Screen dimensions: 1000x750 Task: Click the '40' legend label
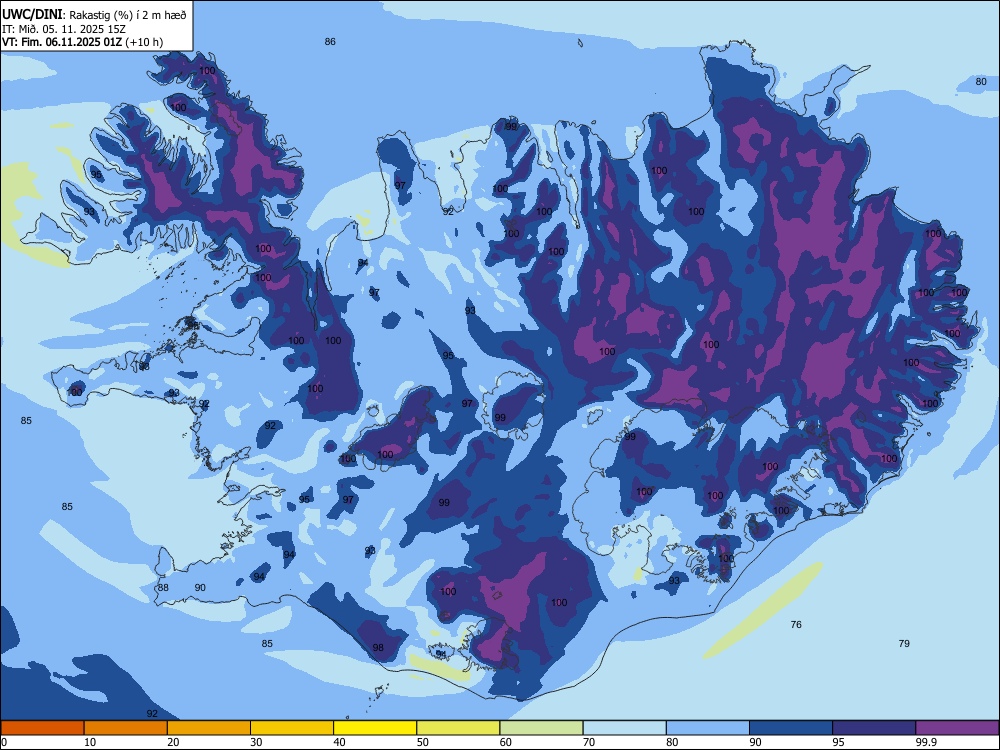[x=339, y=742]
